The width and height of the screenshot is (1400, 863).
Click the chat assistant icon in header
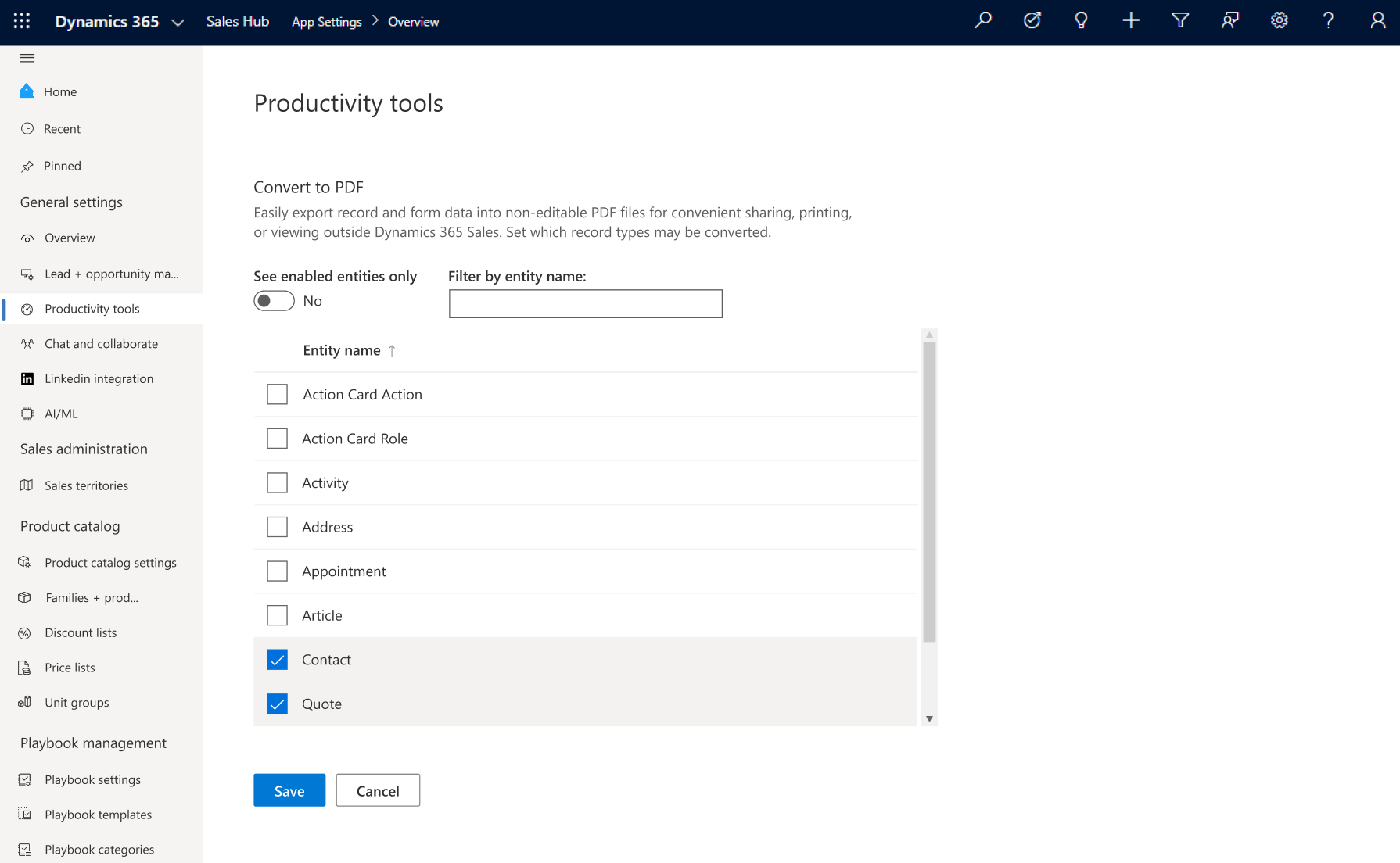coord(1229,20)
